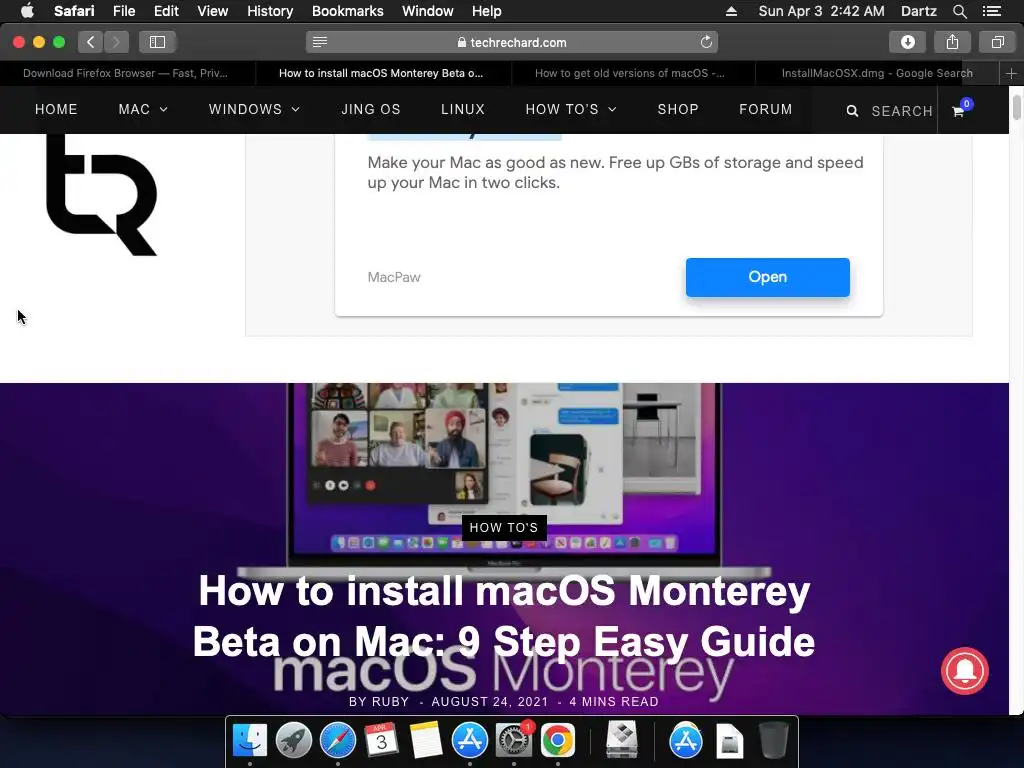The image size is (1024, 768).
Task: Open the File menu
Action: point(123,11)
